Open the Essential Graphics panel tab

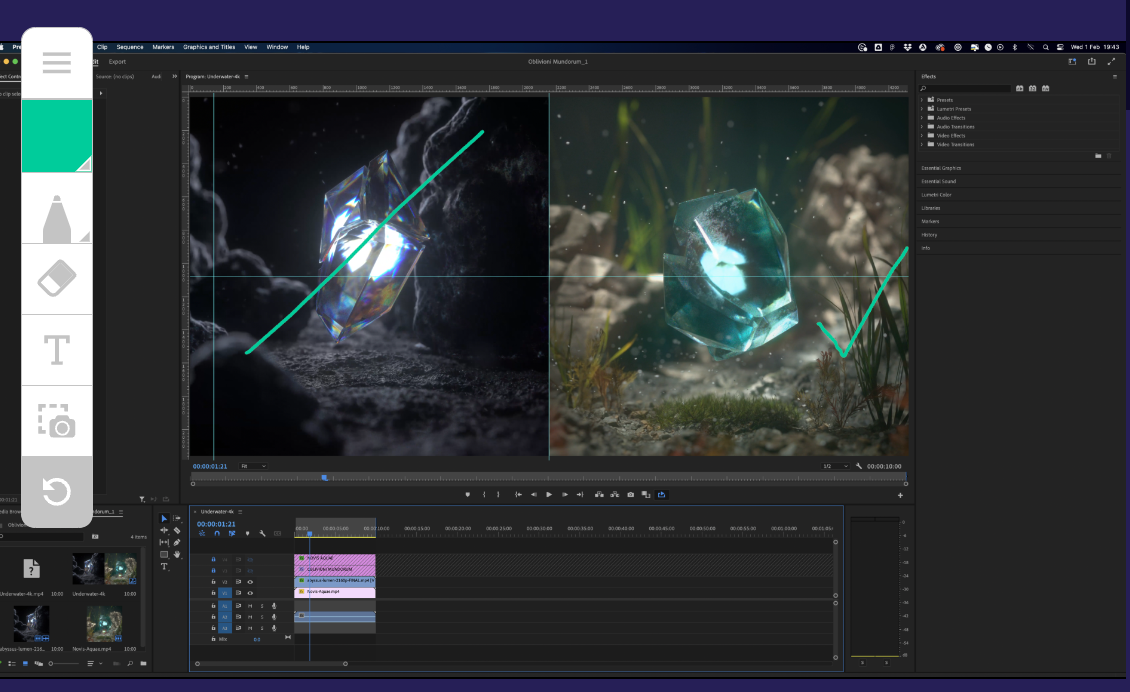click(x=940, y=168)
